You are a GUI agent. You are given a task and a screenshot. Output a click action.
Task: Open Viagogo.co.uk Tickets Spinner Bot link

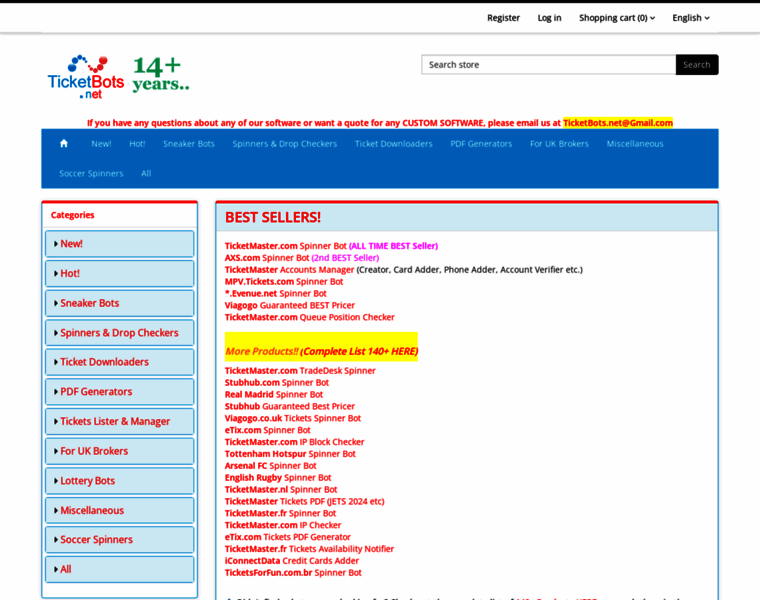[293, 418]
